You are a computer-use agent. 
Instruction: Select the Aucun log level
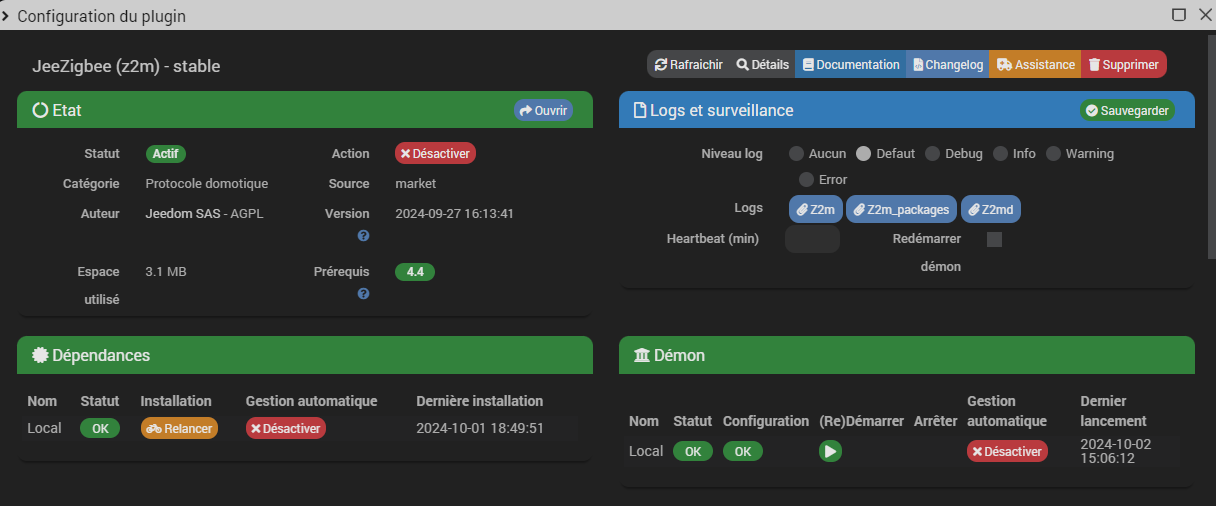click(x=797, y=154)
